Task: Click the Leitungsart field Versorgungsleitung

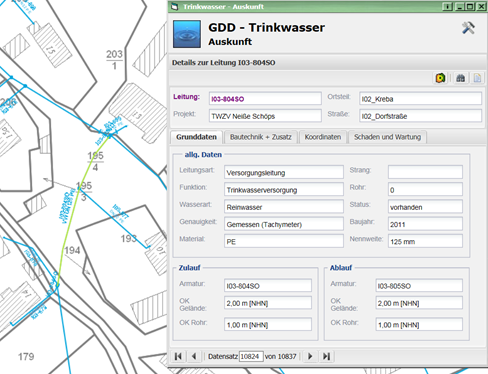Action: tap(284, 172)
